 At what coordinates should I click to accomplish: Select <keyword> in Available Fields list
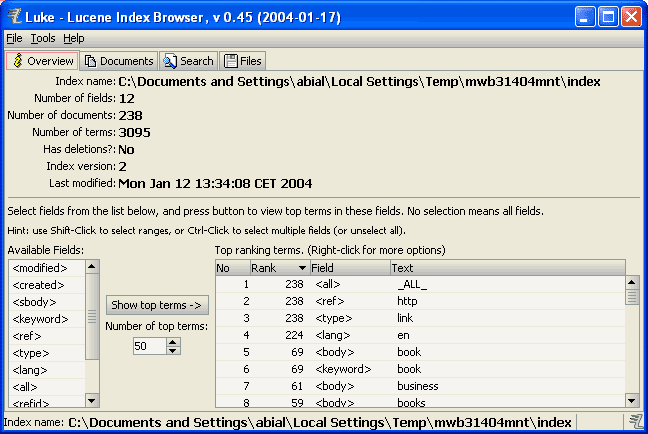tap(47, 319)
